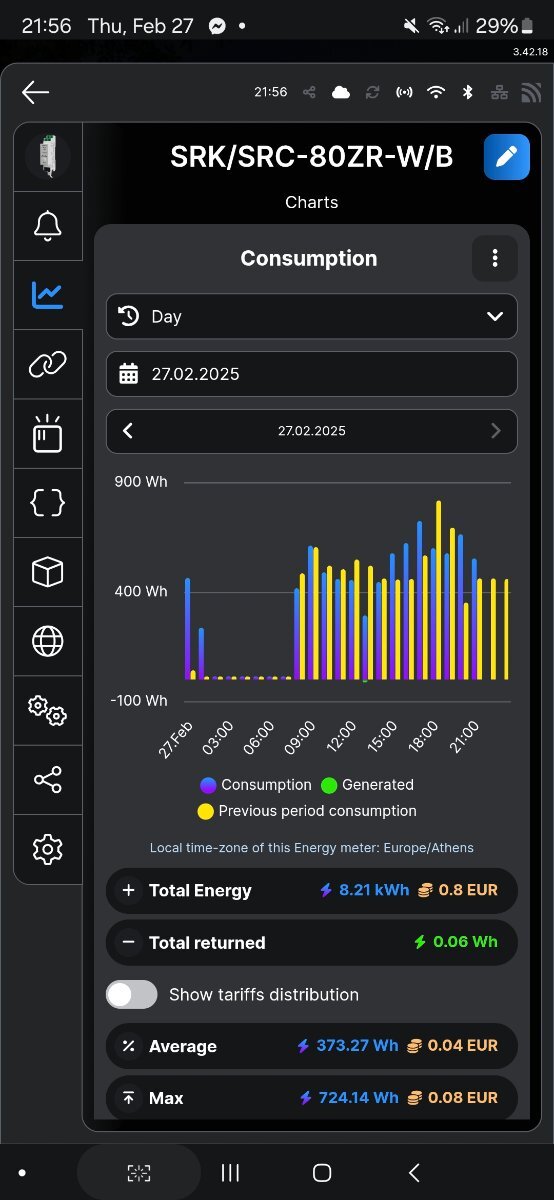The height and width of the screenshot is (1200, 554).
Task: Go back with the top arrow
Action: click(x=35, y=92)
